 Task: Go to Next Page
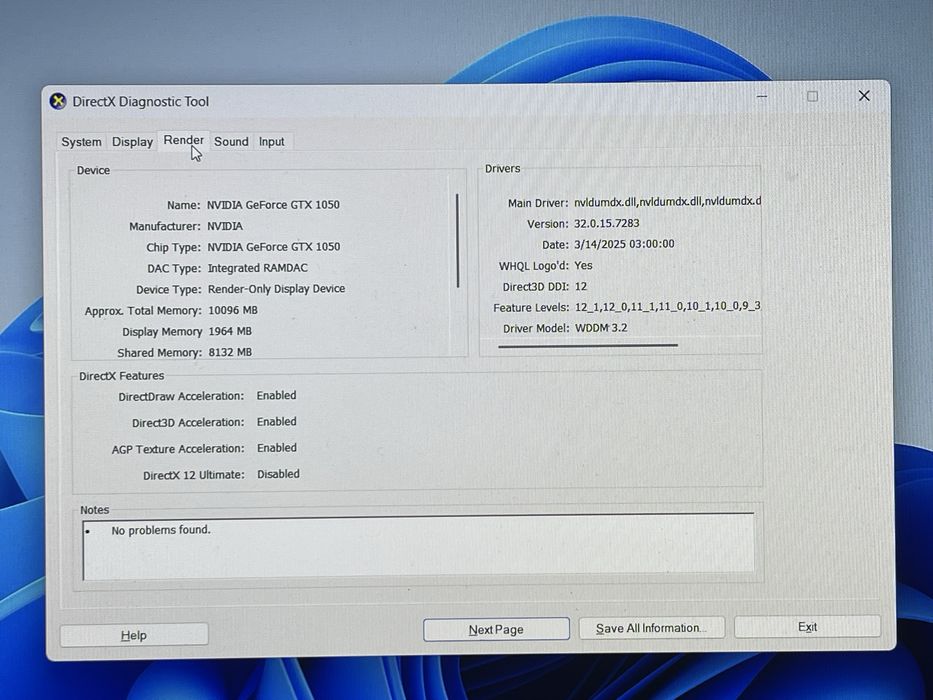pos(496,629)
